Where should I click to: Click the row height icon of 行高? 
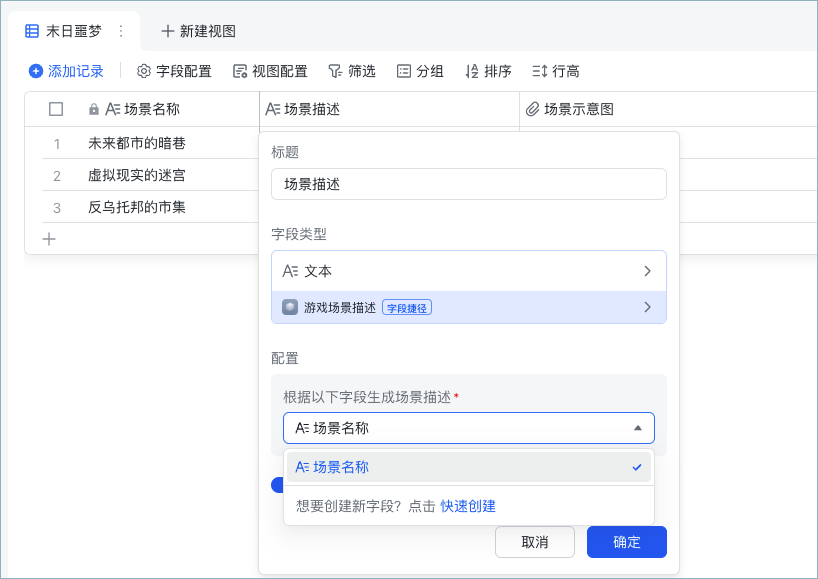coord(539,71)
